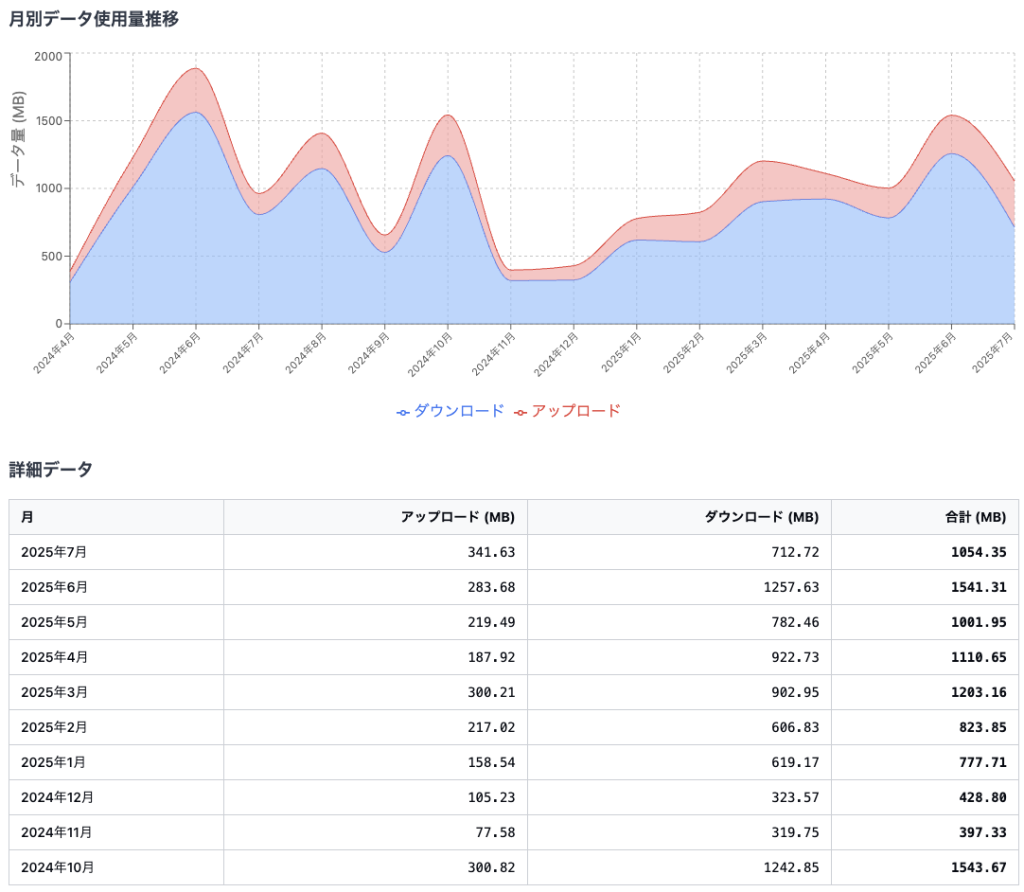Click the 月 column header
This screenshot has width=1024, height=892.
click(27, 517)
